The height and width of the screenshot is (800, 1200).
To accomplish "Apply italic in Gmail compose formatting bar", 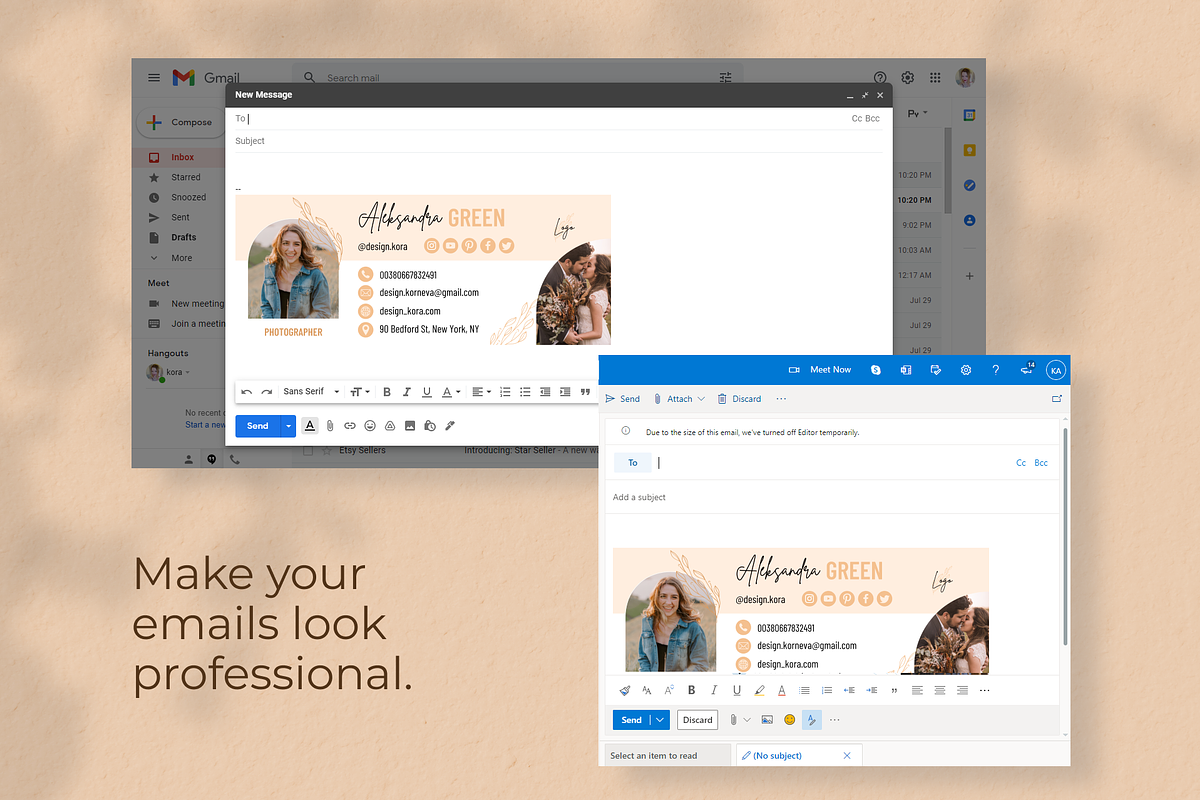I will tap(407, 392).
